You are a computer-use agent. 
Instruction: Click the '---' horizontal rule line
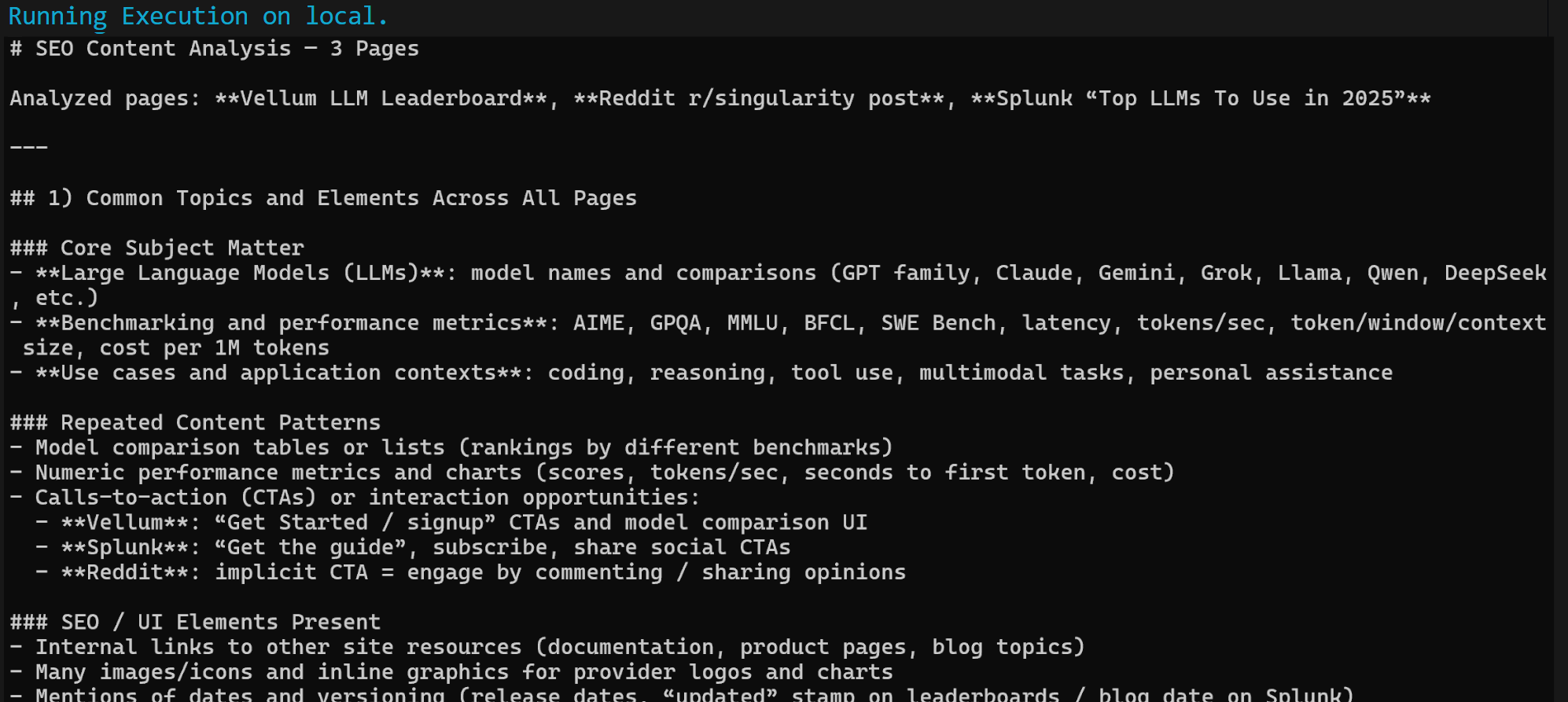(x=29, y=148)
